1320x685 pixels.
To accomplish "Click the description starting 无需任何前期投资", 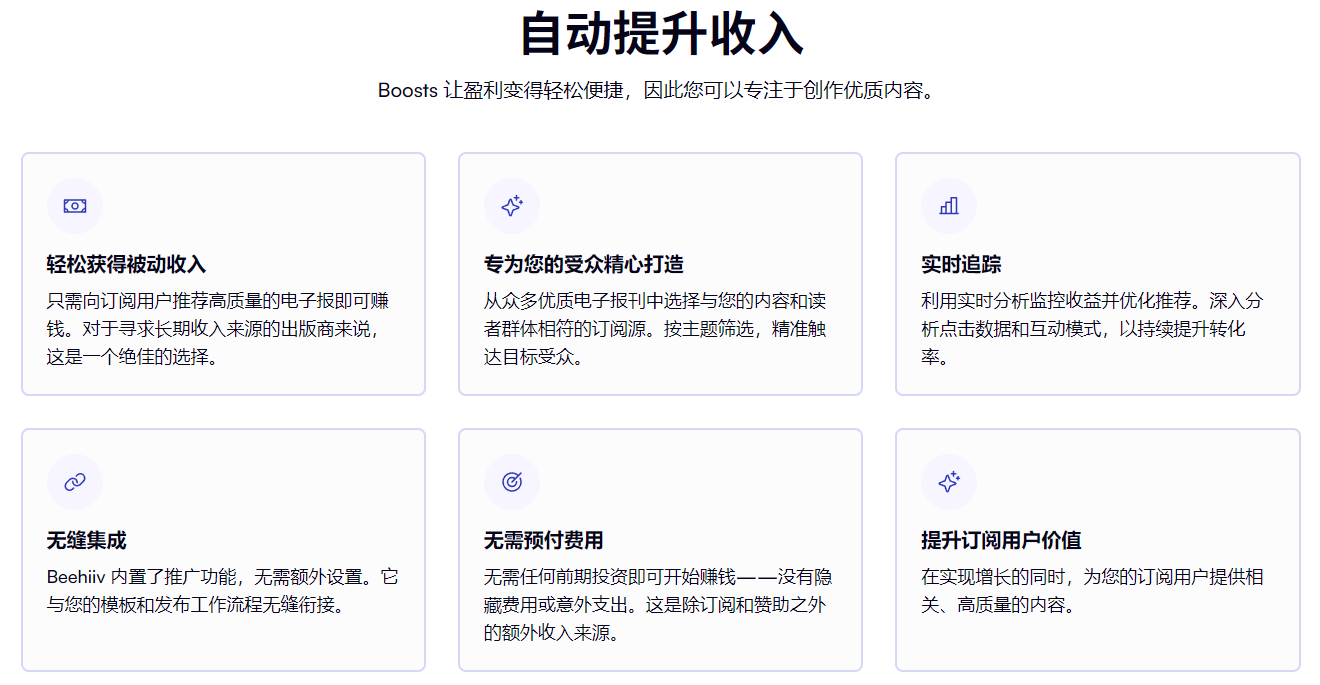I will pos(658,605).
